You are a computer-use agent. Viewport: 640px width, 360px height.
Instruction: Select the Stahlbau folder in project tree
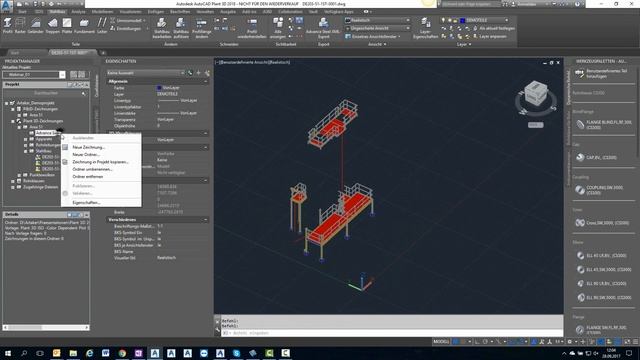click(x=43, y=151)
